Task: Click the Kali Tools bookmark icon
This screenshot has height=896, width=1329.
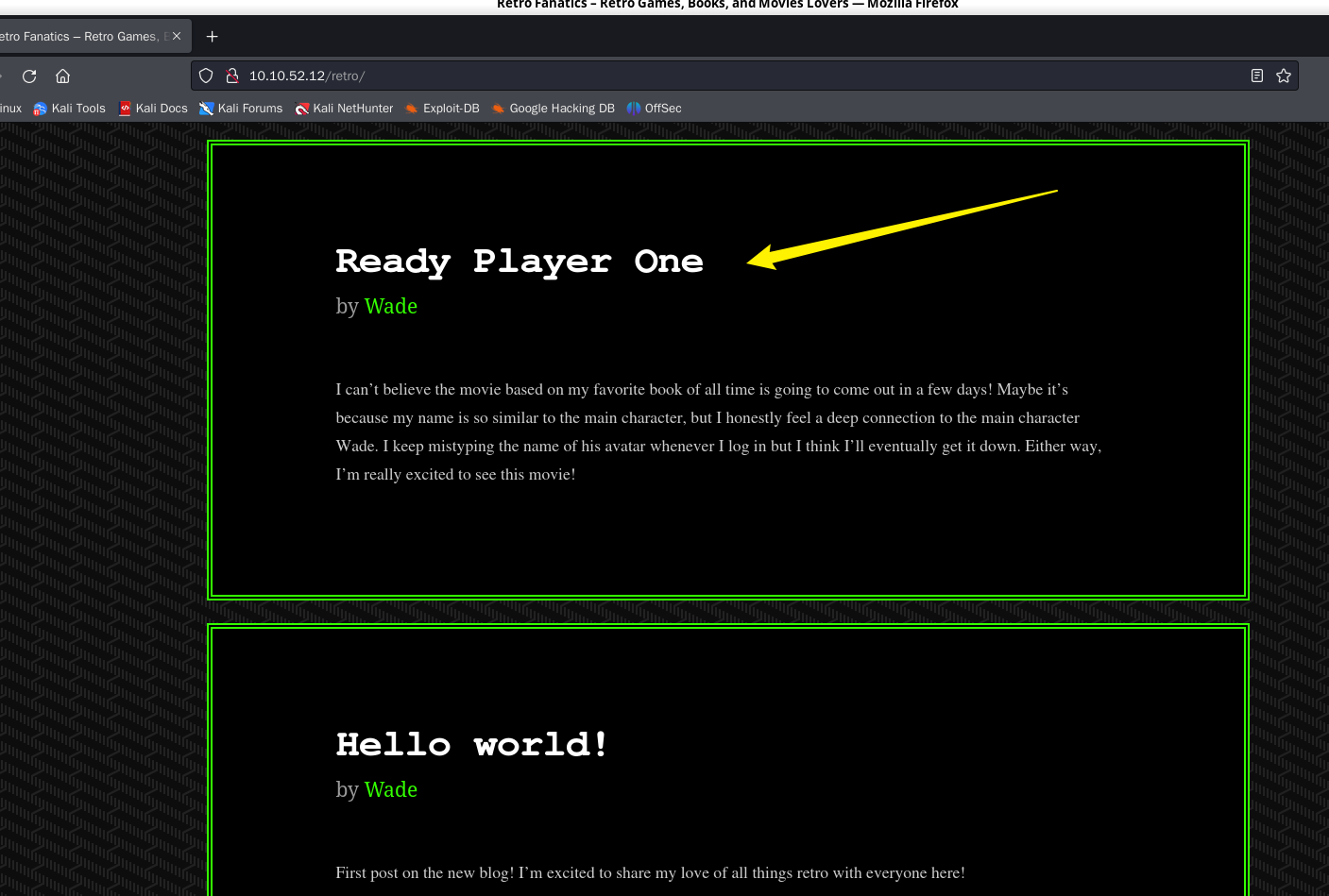Action: pos(40,109)
